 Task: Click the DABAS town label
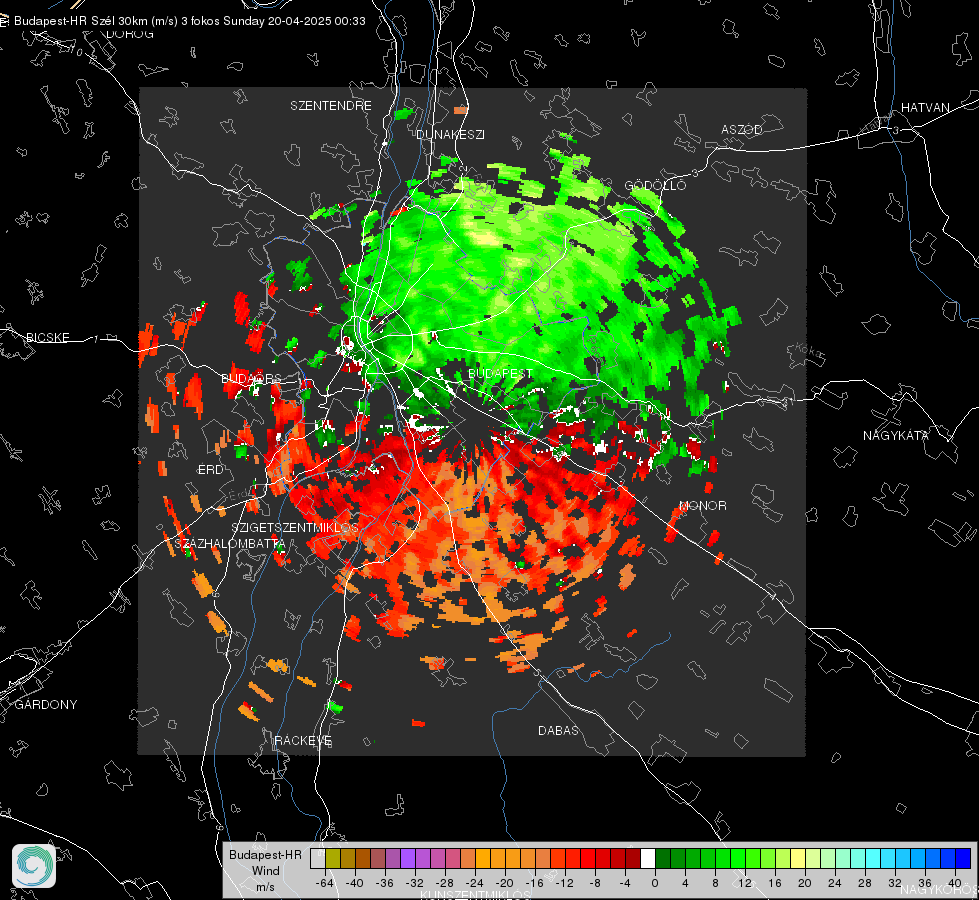point(558,730)
